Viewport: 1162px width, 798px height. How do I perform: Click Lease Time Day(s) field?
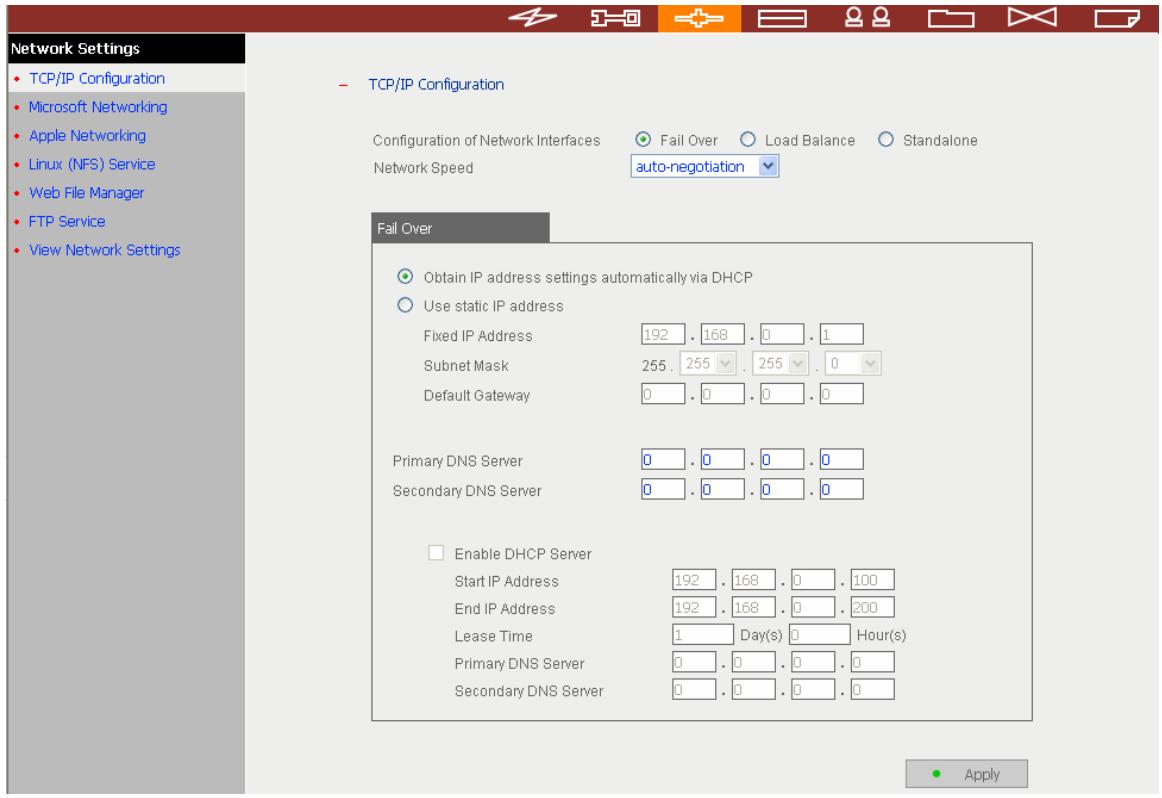[703, 634]
